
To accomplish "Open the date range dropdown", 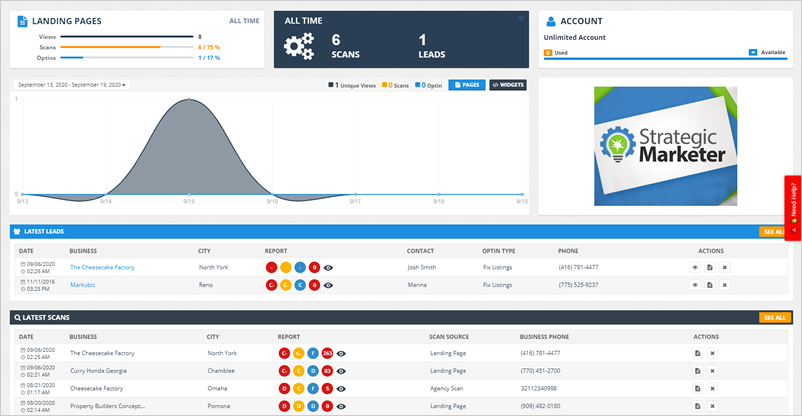I will point(72,85).
